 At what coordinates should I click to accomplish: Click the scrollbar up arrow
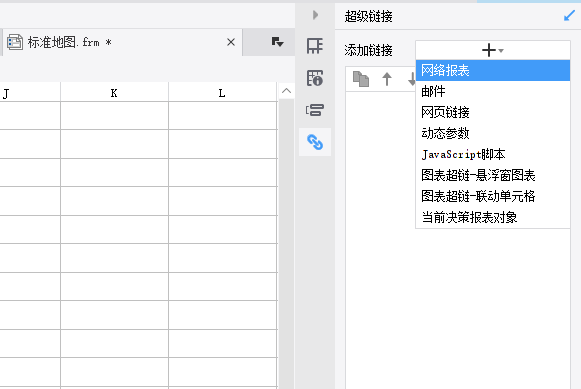(x=286, y=91)
